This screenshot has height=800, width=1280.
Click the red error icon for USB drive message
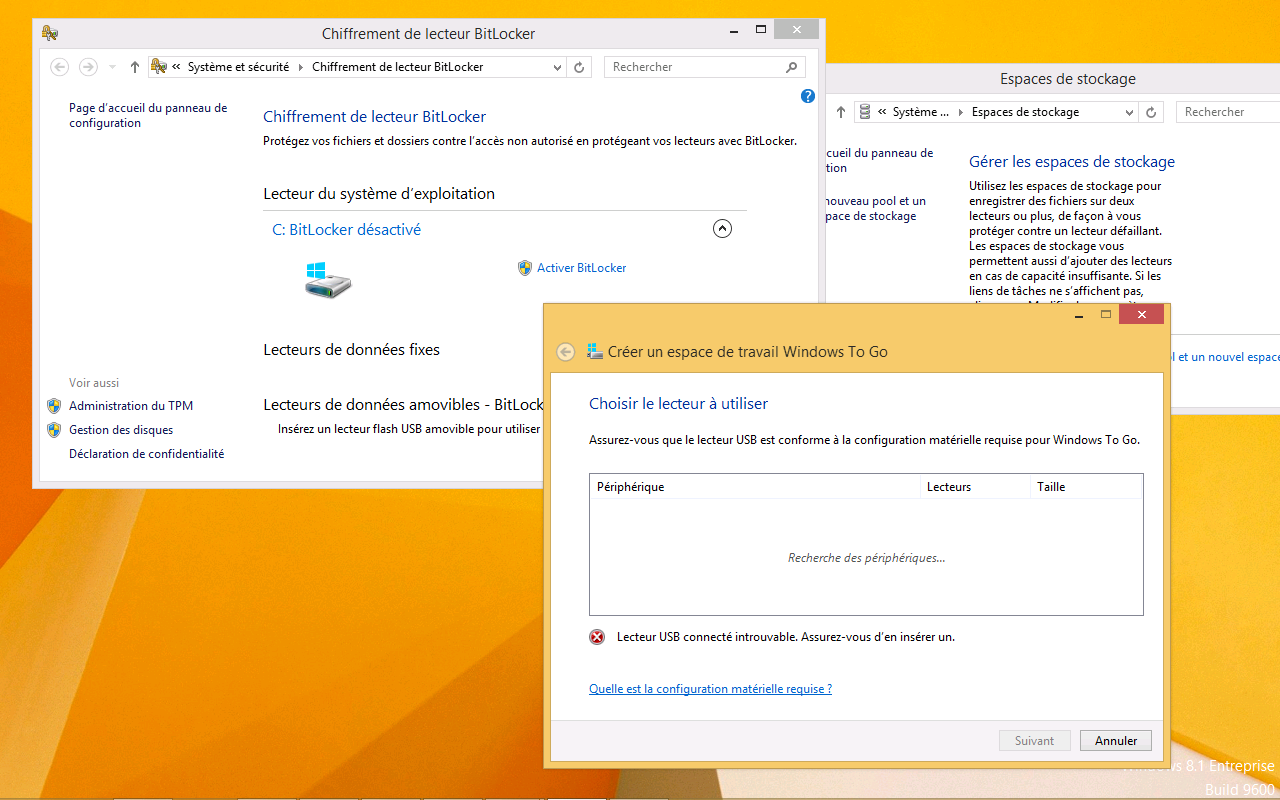(597, 637)
